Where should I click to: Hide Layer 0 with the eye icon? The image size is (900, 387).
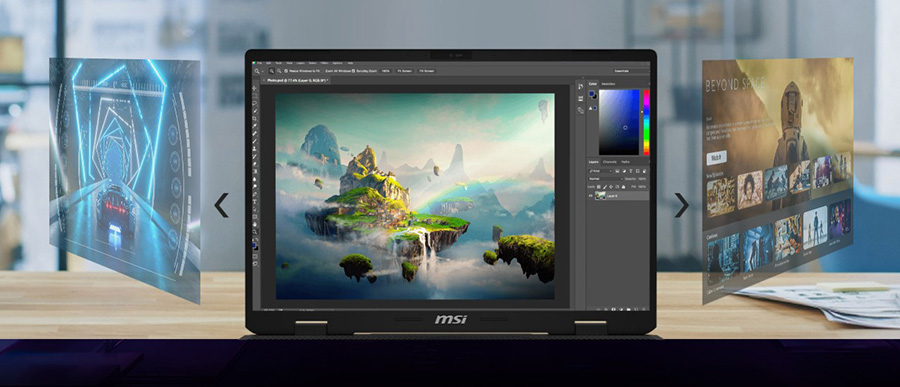(x=591, y=196)
